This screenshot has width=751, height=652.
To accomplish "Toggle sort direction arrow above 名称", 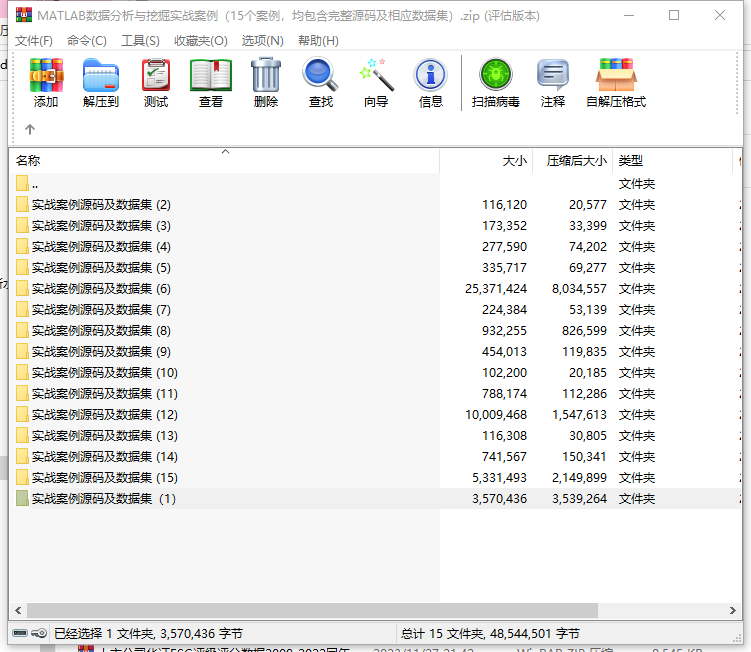I will (225, 152).
